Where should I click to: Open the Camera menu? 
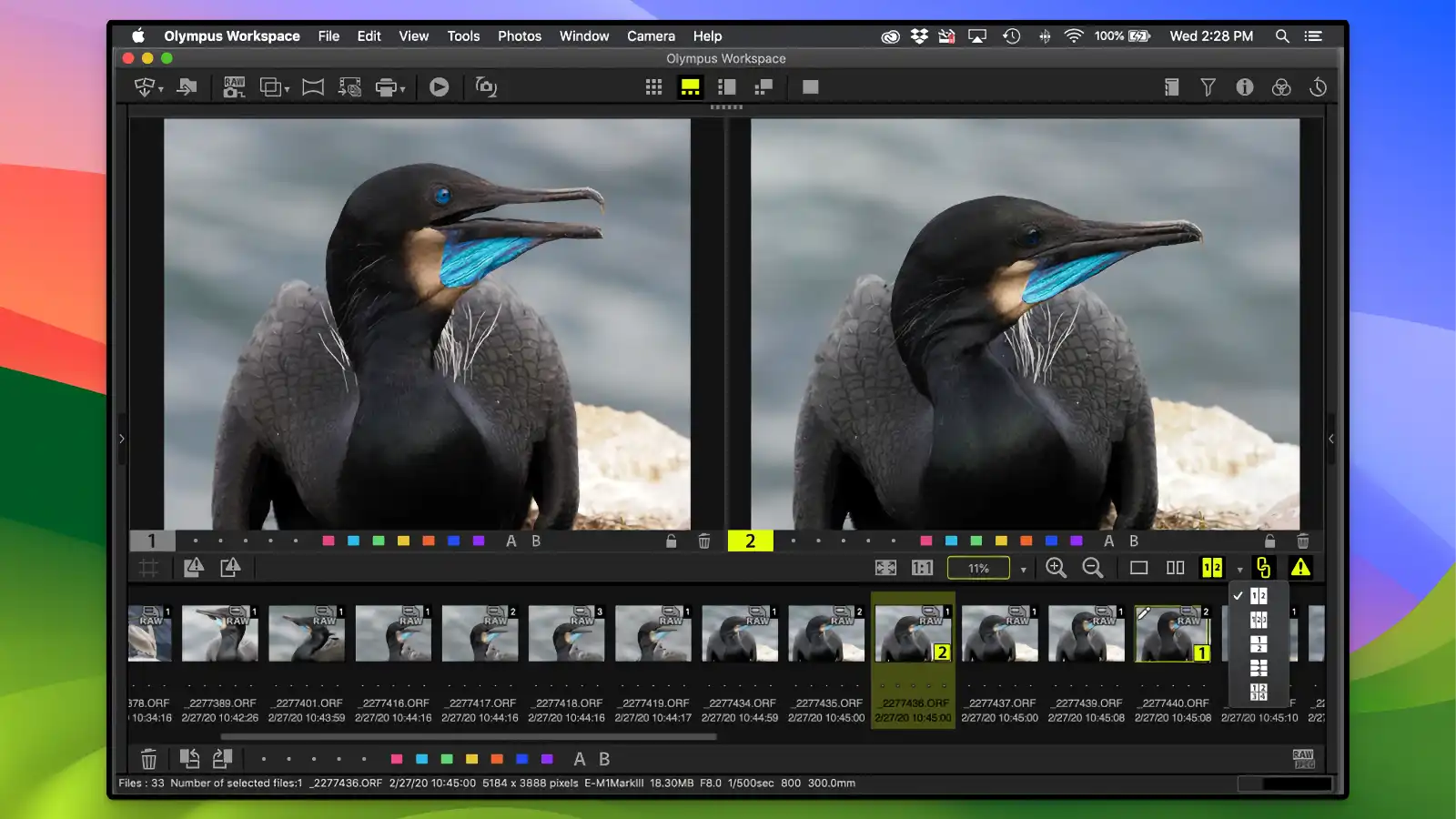(x=651, y=35)
